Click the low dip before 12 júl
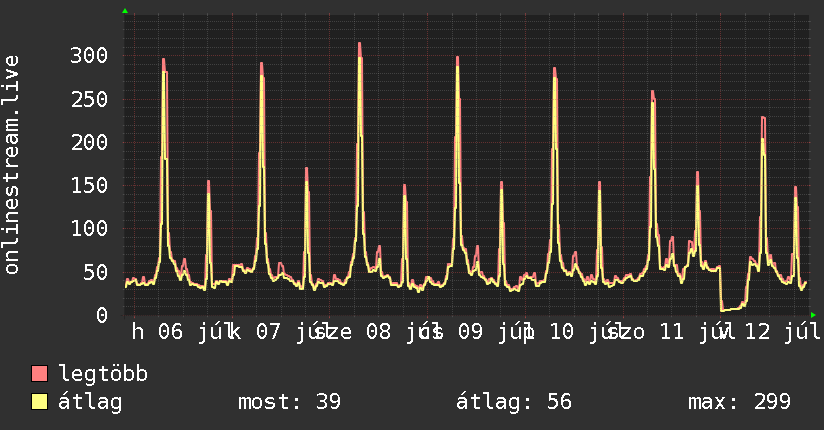Screen dimensions: 824x430 [732, 308]
